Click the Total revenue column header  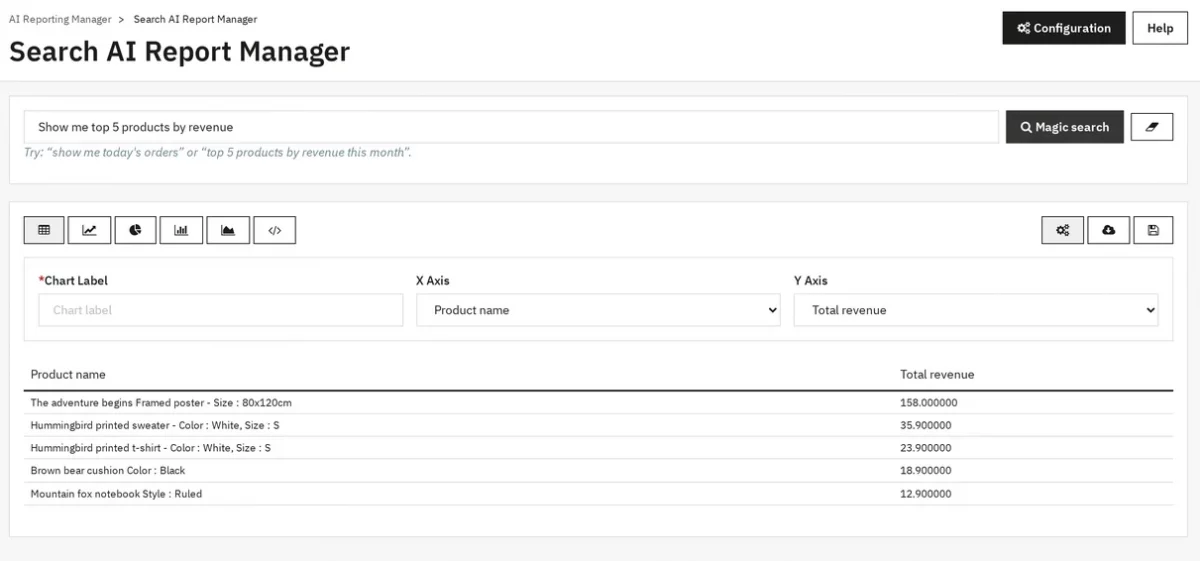tap(937, 375)
